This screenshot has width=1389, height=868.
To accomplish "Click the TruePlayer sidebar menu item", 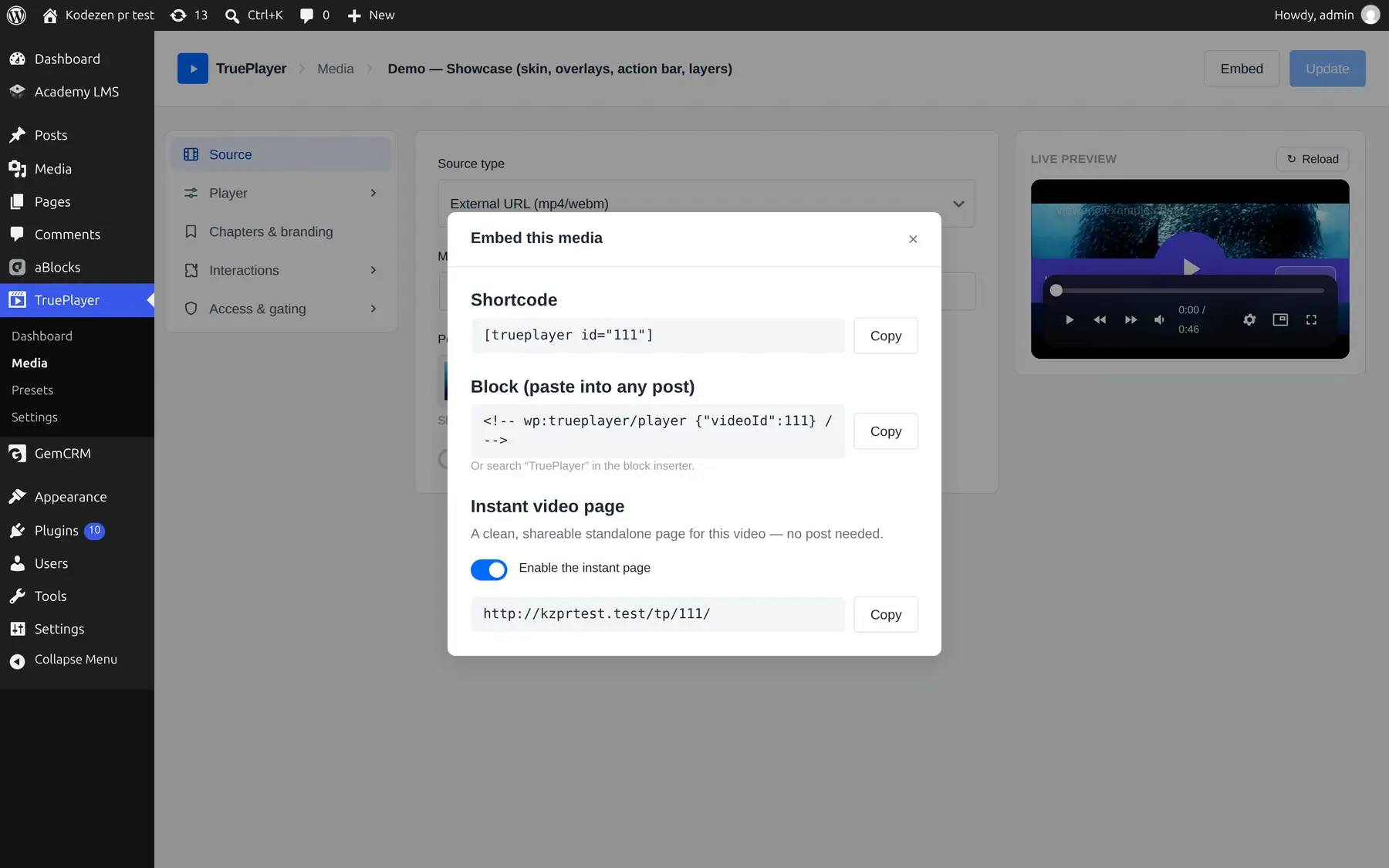I will (x=77, y=300).
